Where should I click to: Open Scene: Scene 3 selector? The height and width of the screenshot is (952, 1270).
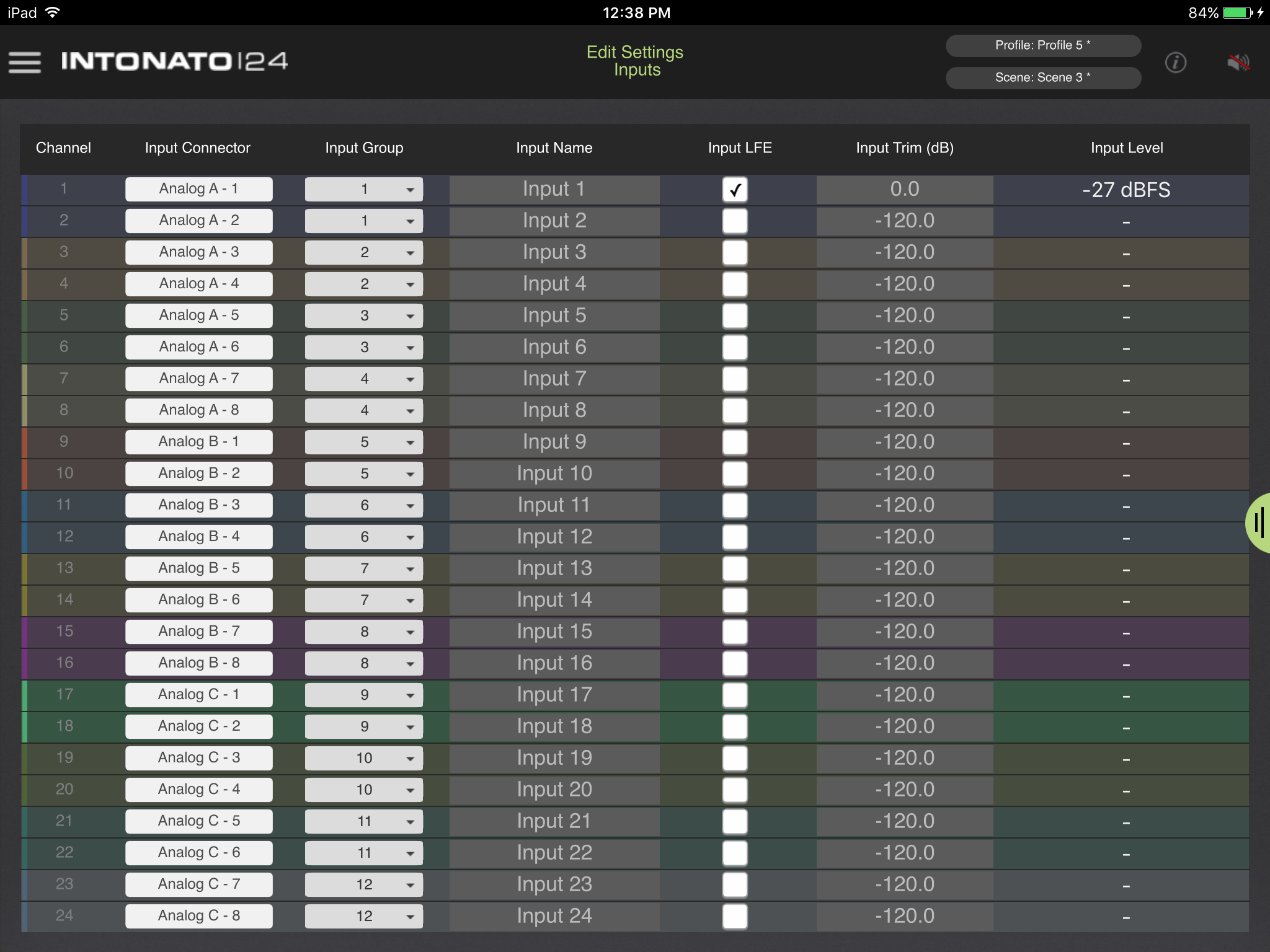coord(1043,77)
